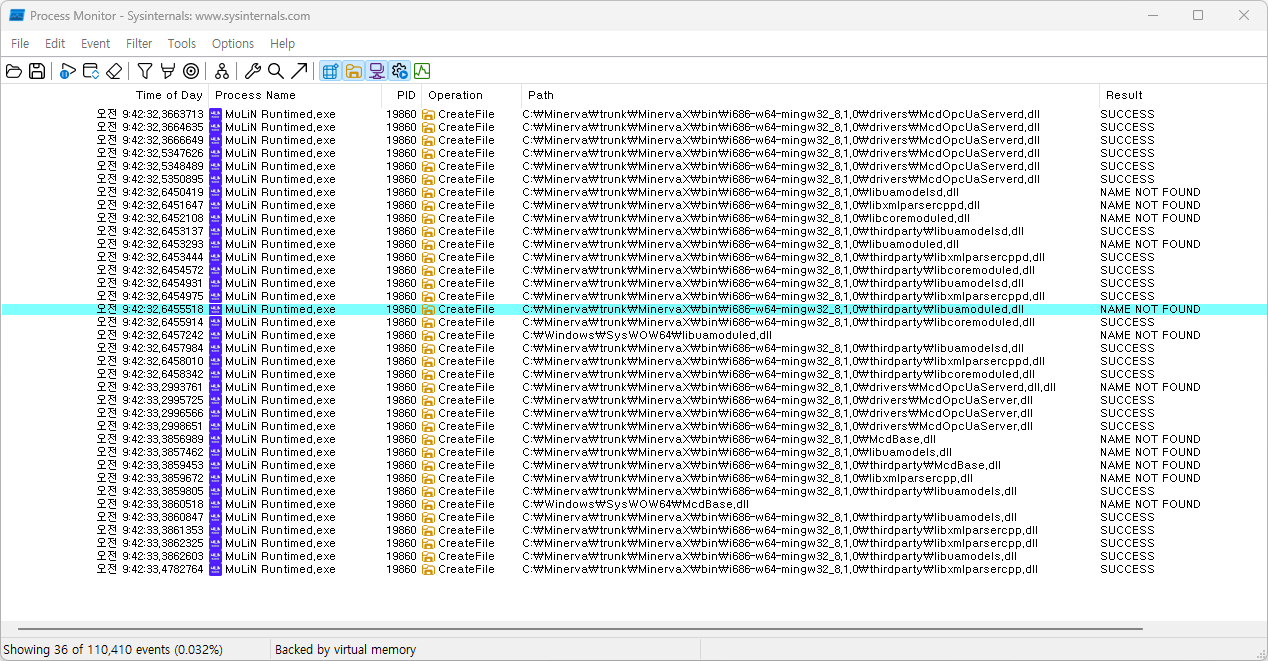Click the process icon in the 9:42:32.3663713 row
The width and height of the screenshot is (1268, 661).
pyautogui.click(x=216, y=114)
